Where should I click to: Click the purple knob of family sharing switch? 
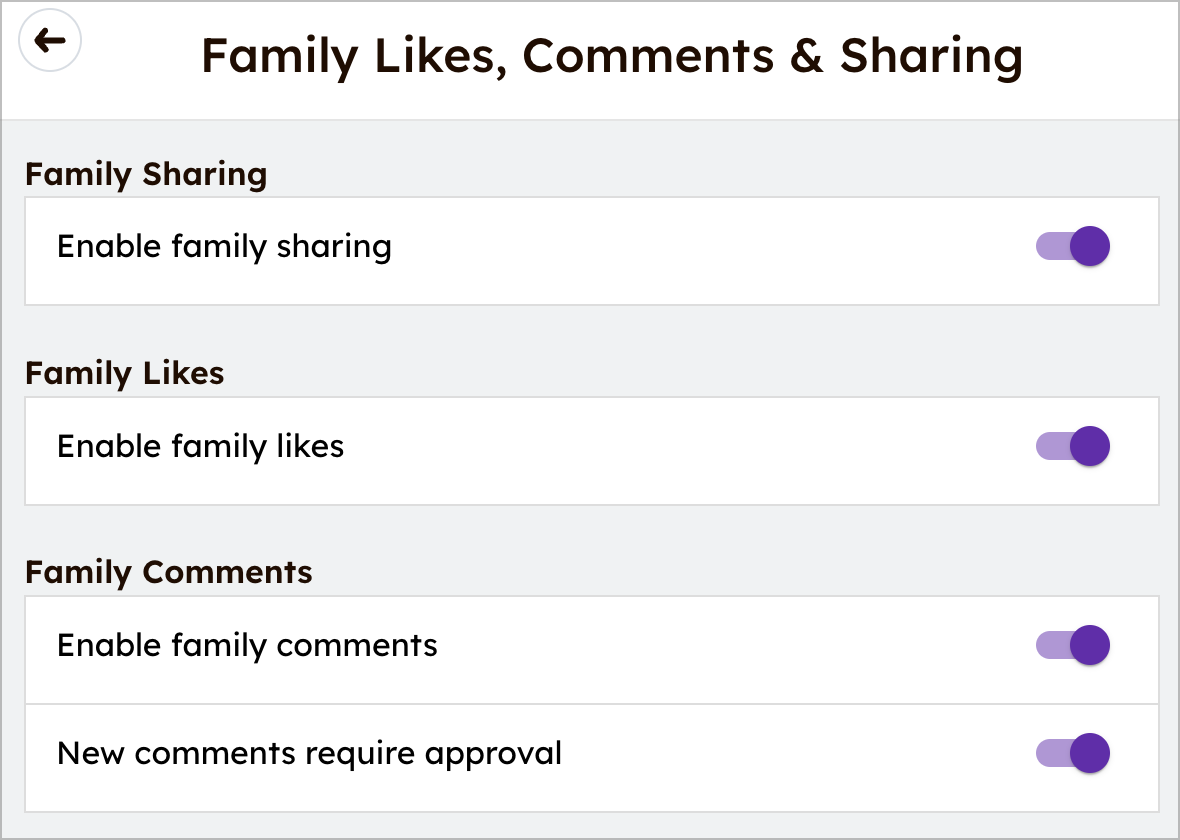[1090, 246]
